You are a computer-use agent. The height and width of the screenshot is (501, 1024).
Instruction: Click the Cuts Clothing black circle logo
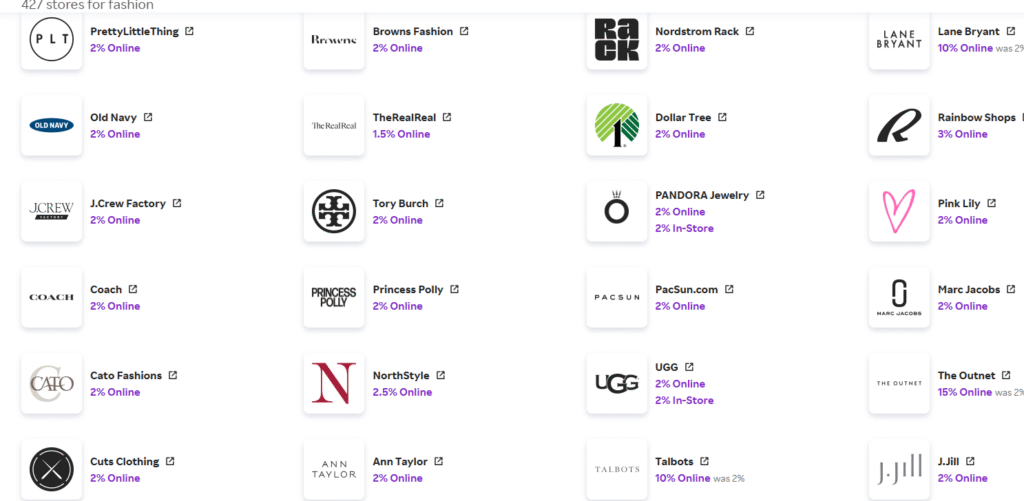pyautogui.click(x=52, y=470)
